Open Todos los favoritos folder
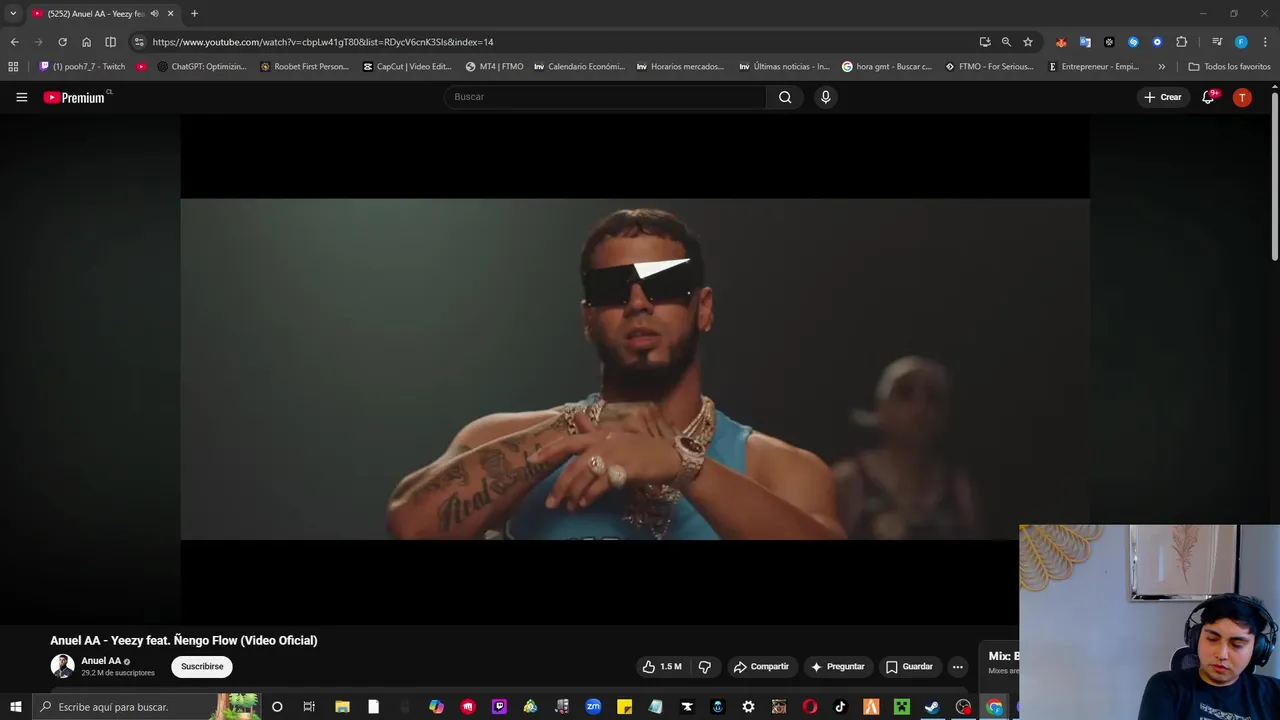The image size is (1280, 720). click(1230, 67)
